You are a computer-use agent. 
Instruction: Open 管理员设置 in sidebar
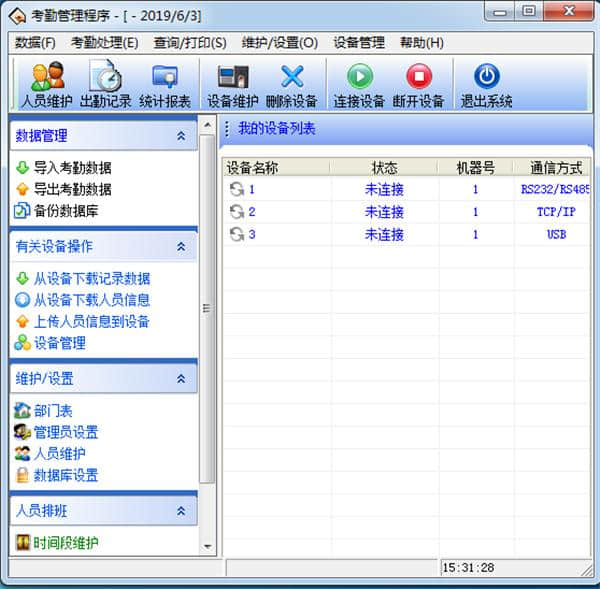(x=66, y=432)
